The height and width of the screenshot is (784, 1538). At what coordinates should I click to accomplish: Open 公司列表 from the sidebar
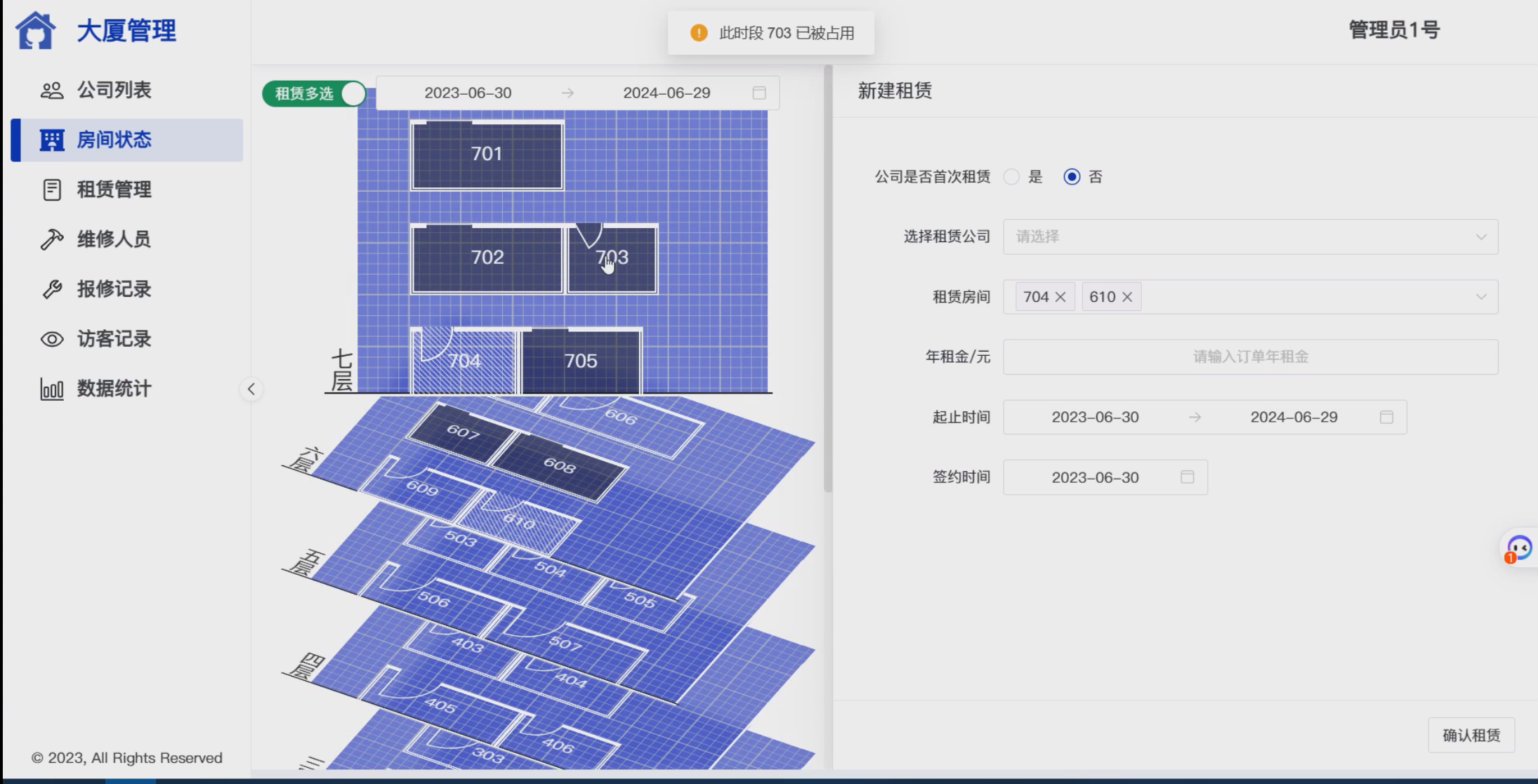[x=114, y=90]
